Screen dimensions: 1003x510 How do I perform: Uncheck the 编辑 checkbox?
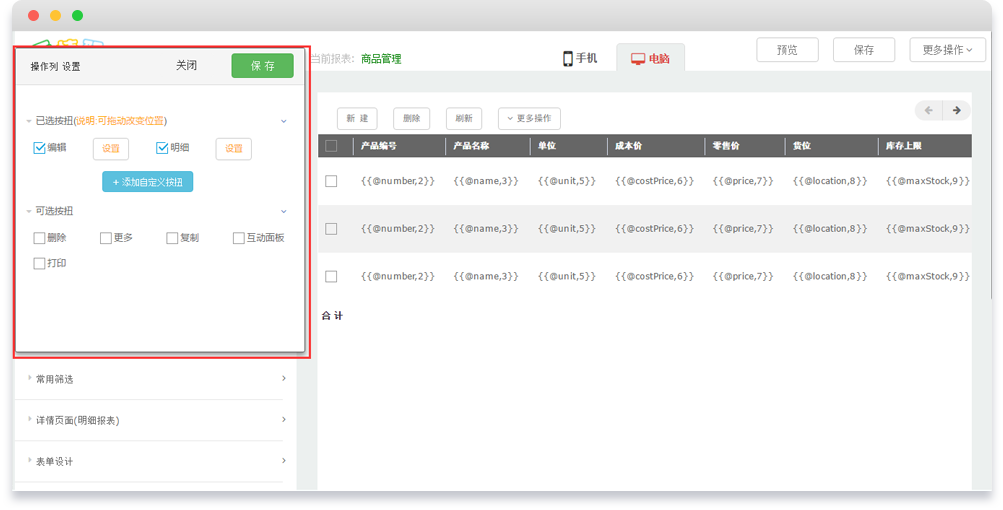click(x=40, y=148)
